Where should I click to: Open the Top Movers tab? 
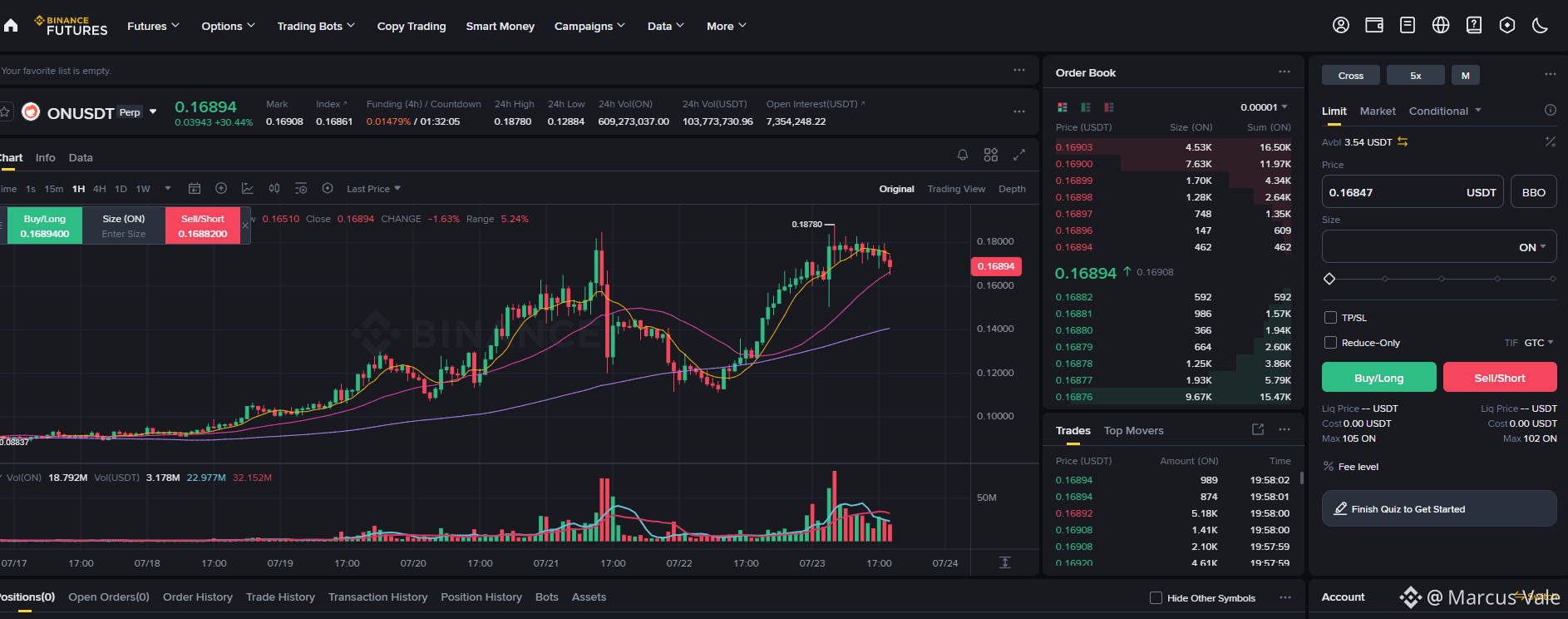[x=1133, y=430]
